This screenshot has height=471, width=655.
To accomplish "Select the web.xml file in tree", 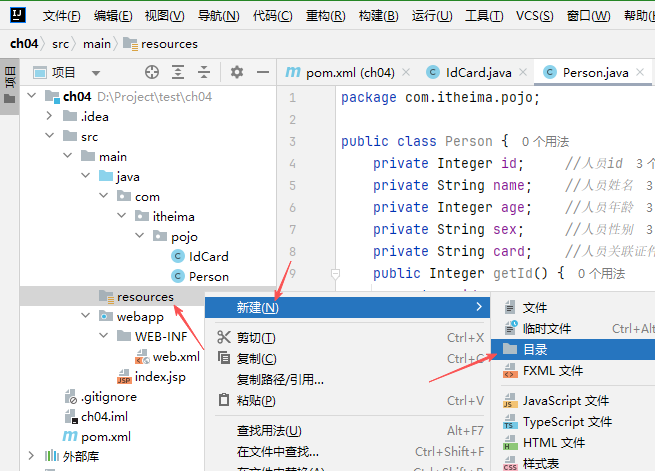I will tap(176, 356).
